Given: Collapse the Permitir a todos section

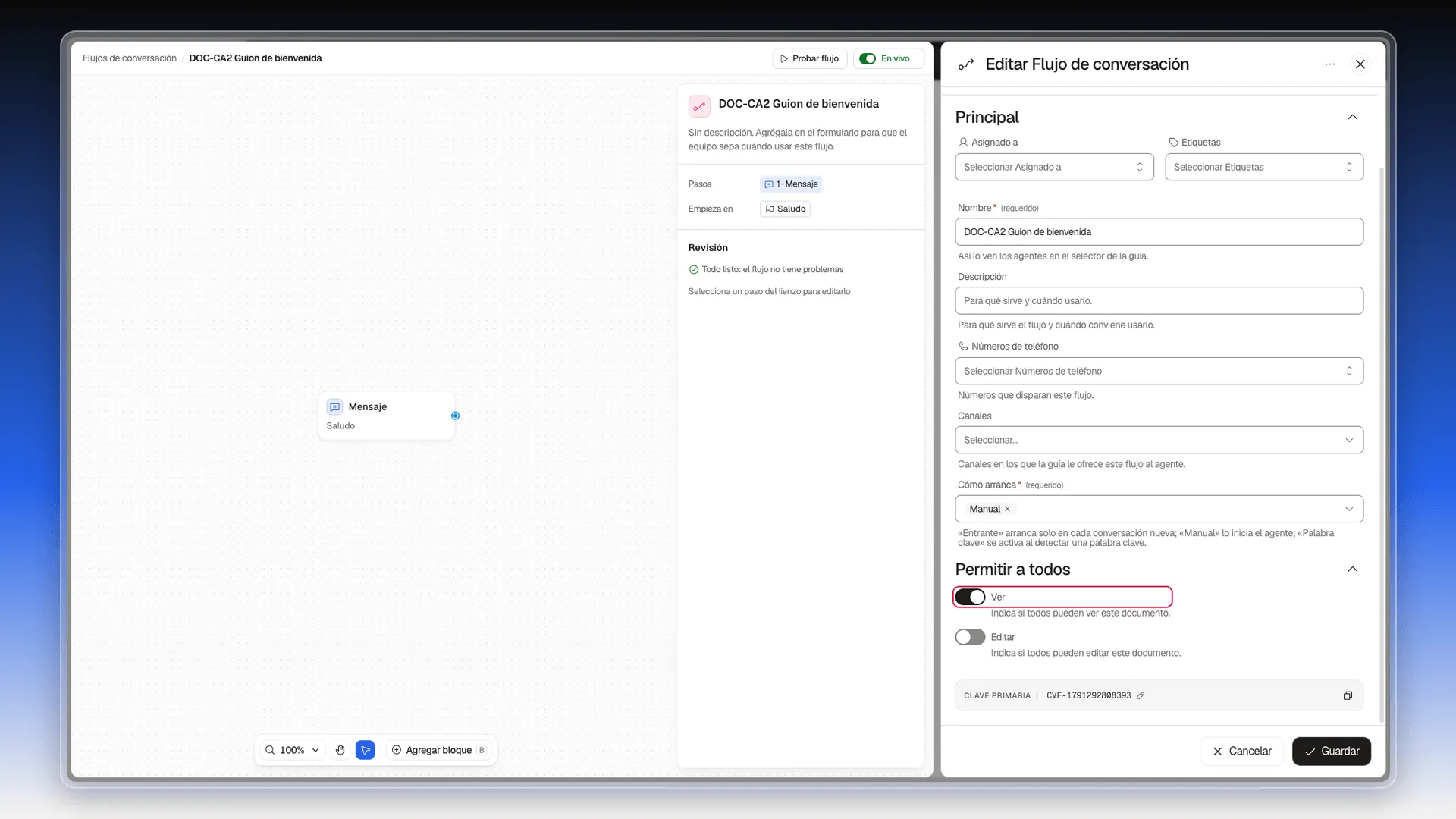Looking at the screenshot, I should [1352, 570].
